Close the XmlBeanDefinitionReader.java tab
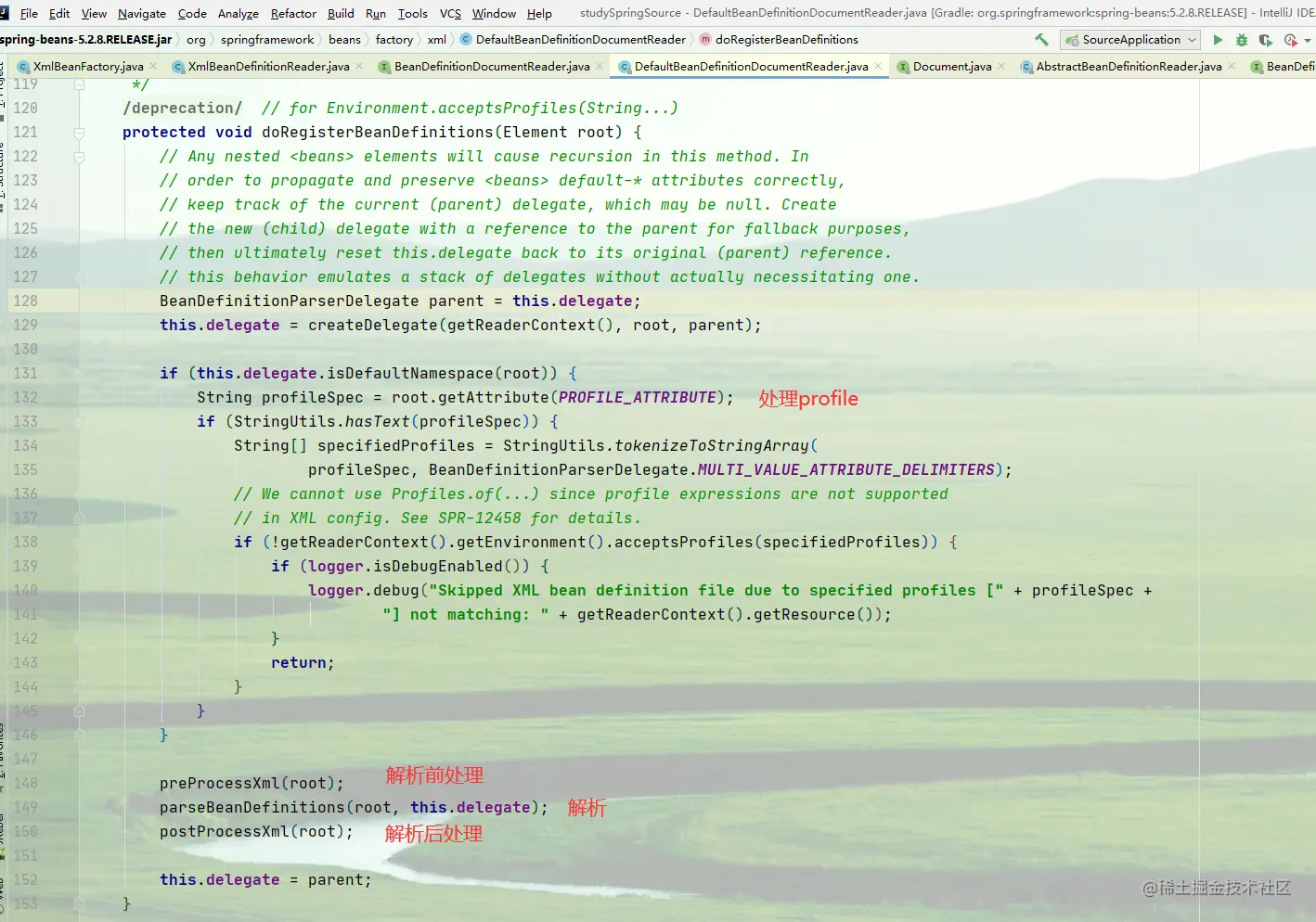 click(x=359, y=67)
